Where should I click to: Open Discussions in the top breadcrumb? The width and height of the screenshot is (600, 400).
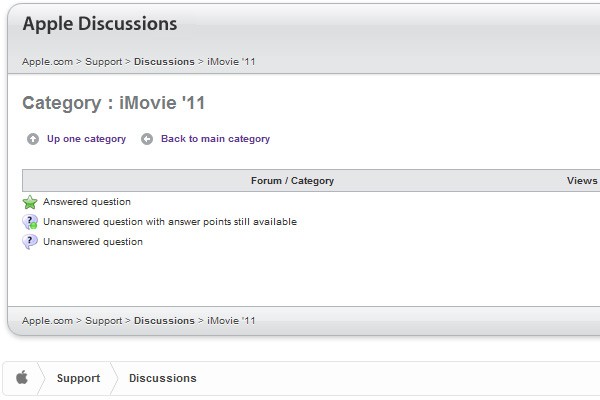click(164, 61)
